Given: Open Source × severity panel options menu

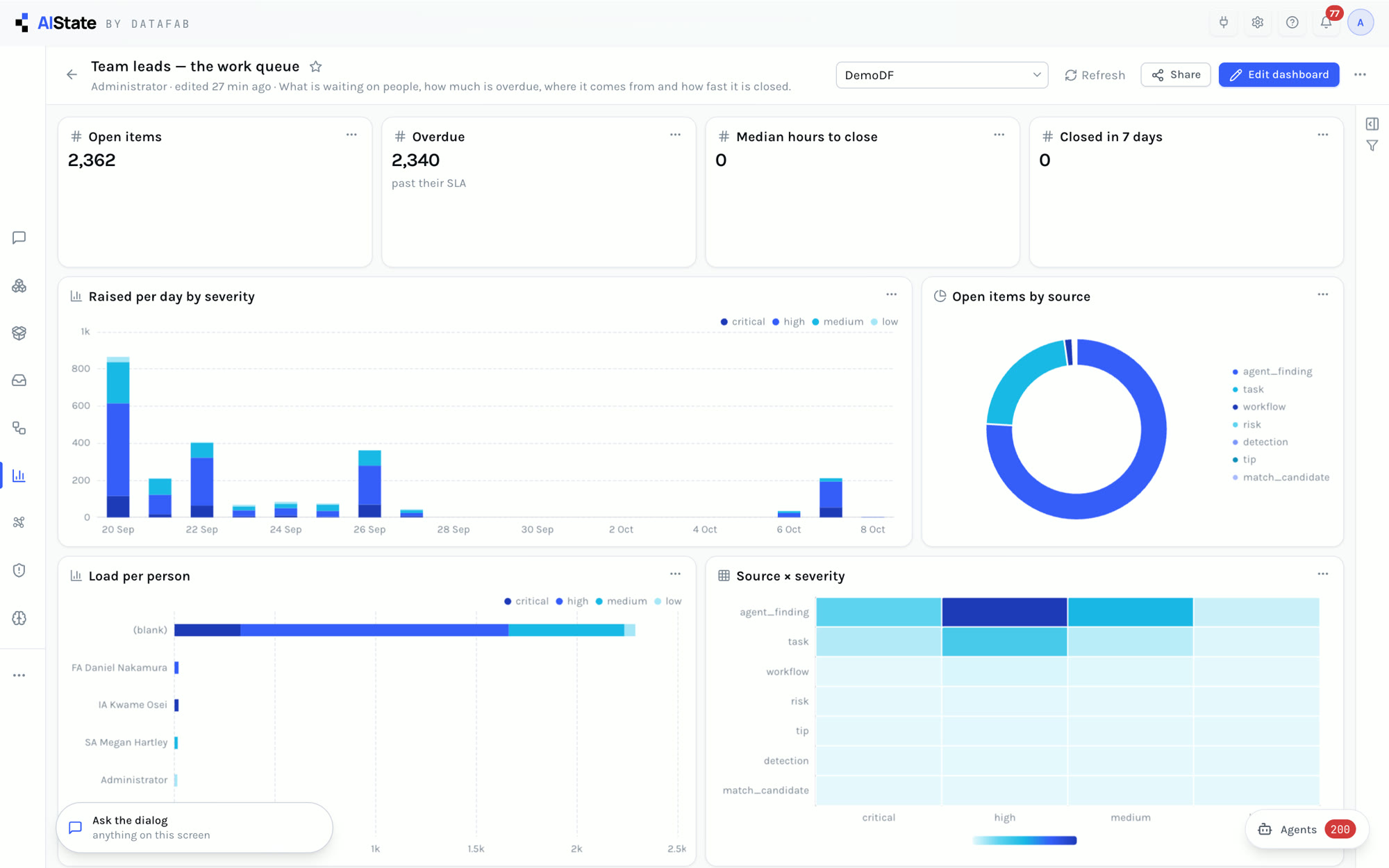Looking at the screenshot, I should coord(1322,574).
